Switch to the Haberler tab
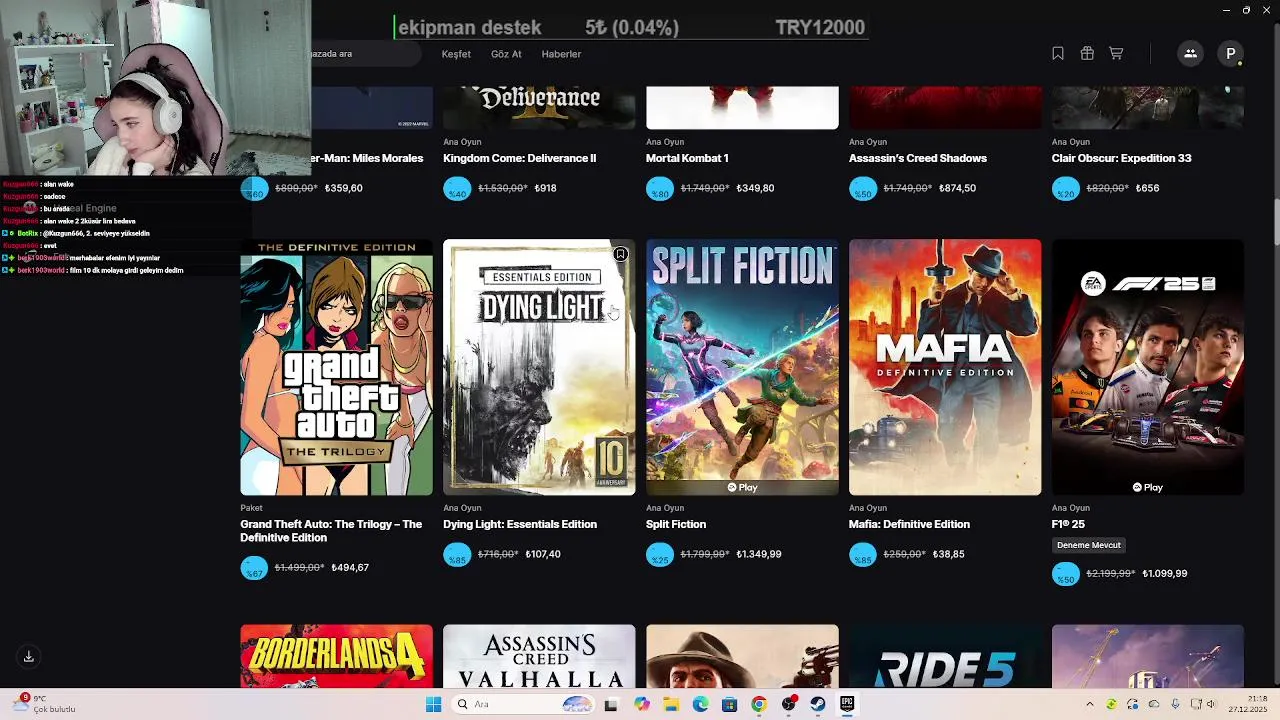This screenshot has width=1280, height=720. [x=561, y=54]
